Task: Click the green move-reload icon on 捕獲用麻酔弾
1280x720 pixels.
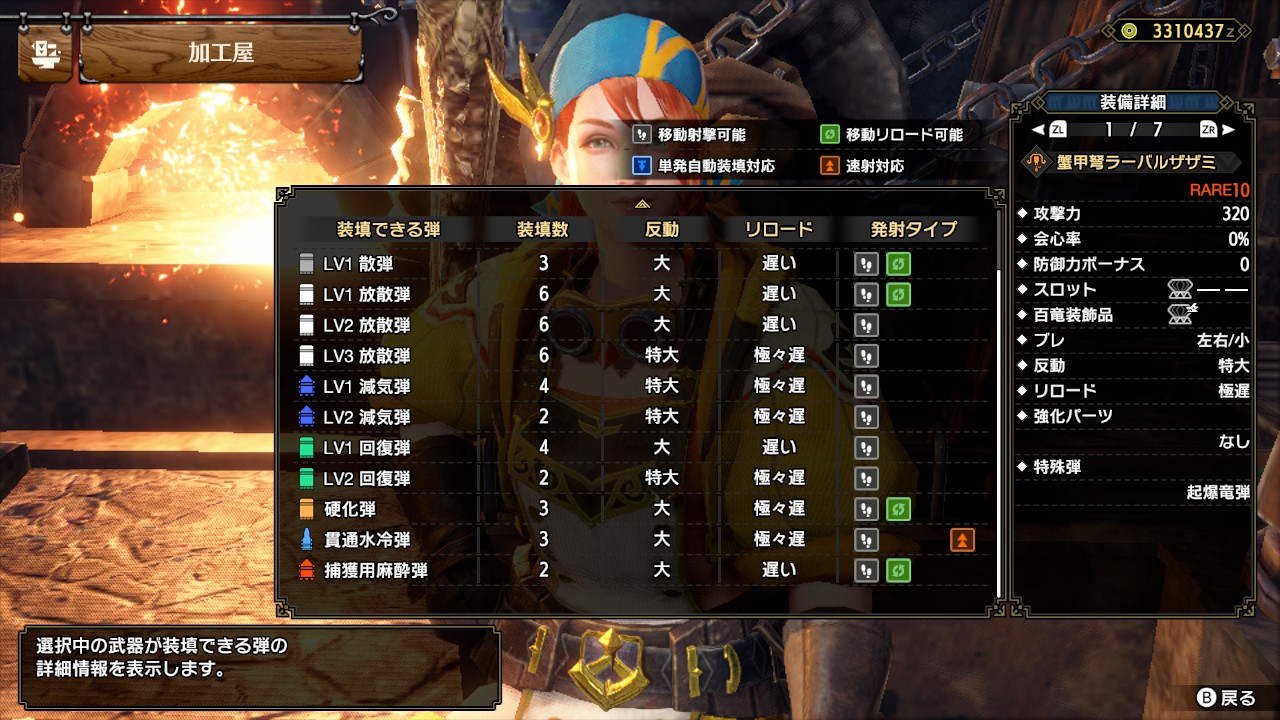Action: [x=898, y=570]
